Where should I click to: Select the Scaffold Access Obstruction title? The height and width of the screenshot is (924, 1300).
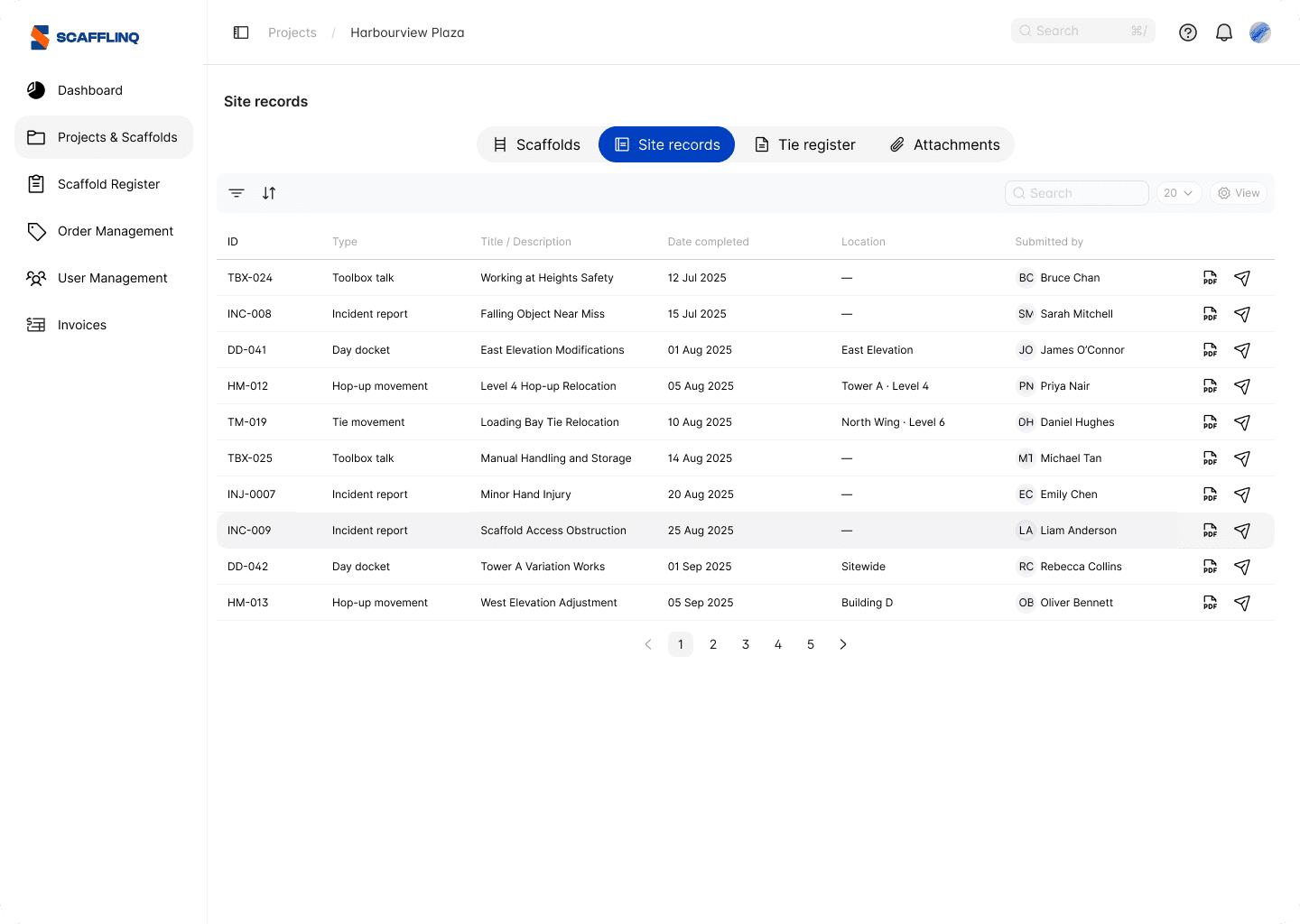coord(553,531)
